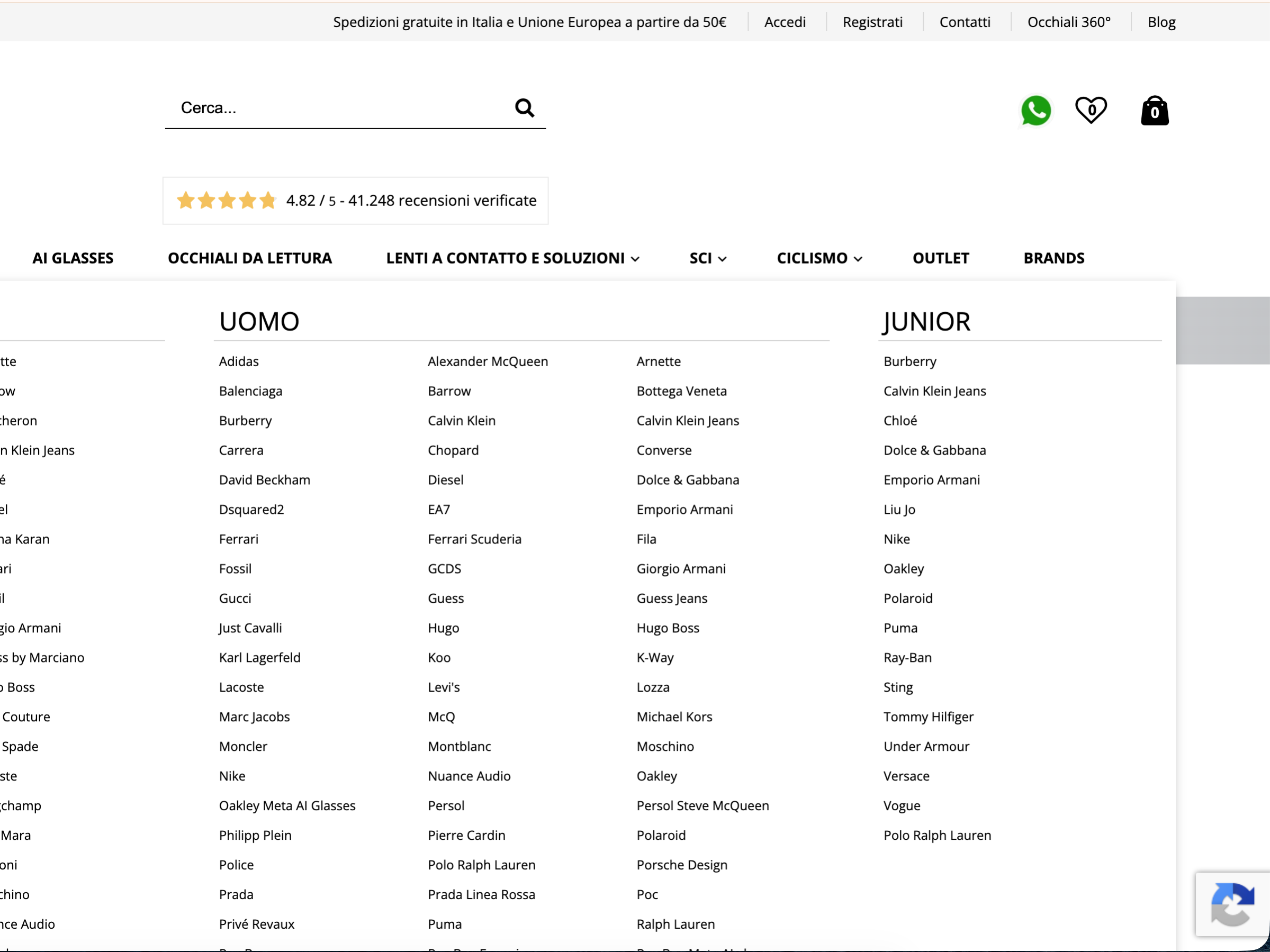Select AI GLASSES in navigation bar
This screenshot has width=1270, height=952.
click(73, 258)
